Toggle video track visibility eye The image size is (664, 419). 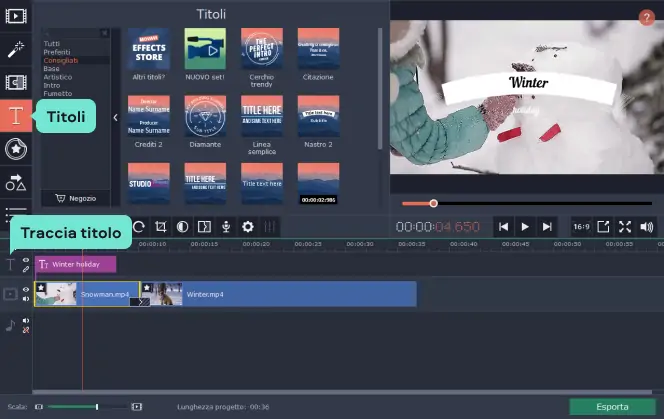26,289
